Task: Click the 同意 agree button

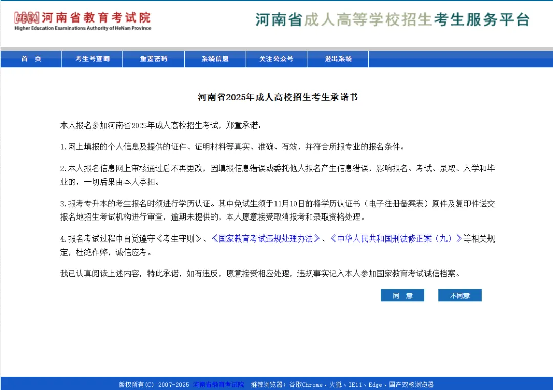Action: pyautogui.click(x=402, y=295)
